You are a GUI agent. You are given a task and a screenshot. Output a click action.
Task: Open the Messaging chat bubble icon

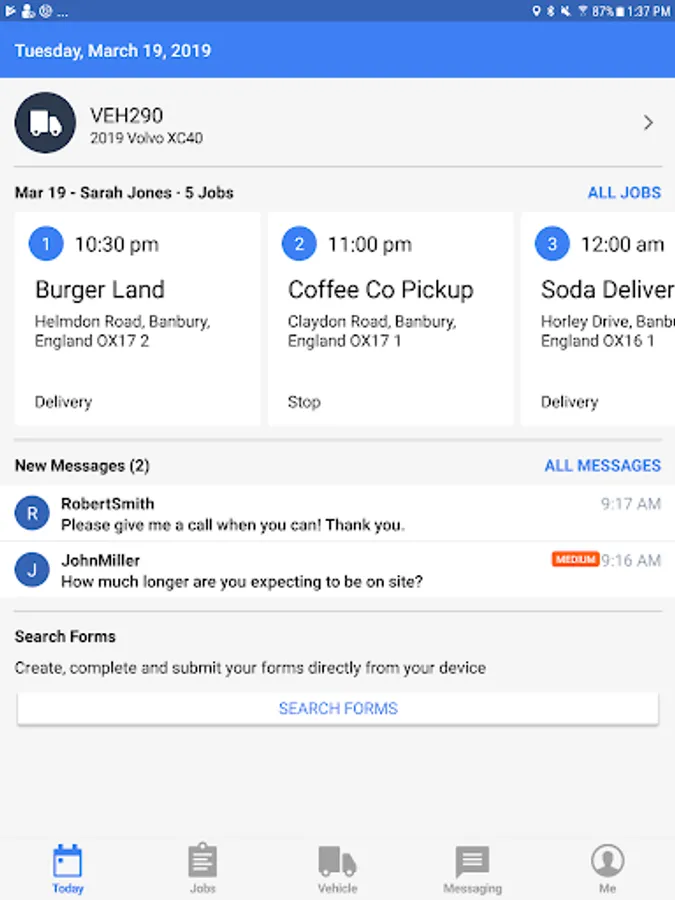(472, 861)
